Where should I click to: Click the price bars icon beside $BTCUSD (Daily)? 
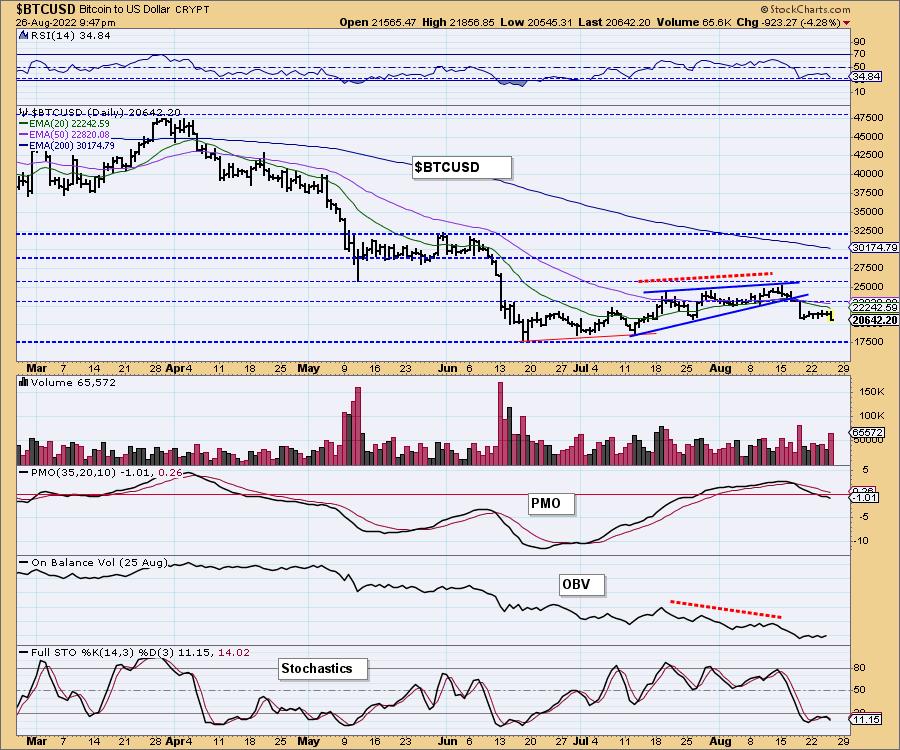pos(23,112)
